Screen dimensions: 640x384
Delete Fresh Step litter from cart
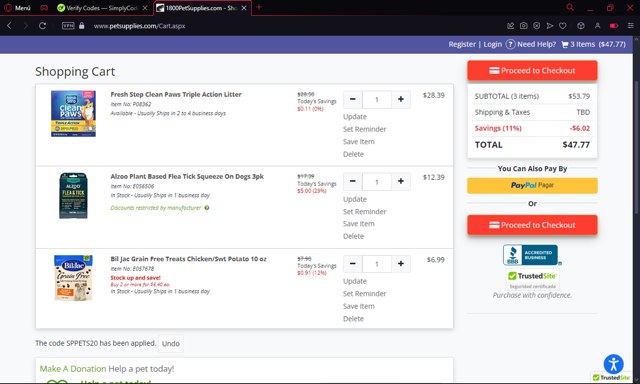(353, 154)
